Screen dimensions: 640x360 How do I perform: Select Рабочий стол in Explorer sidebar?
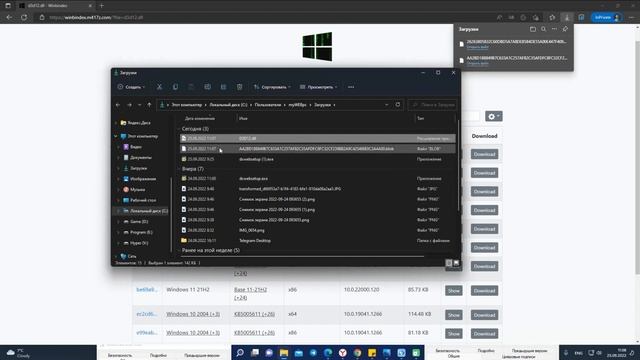(x=143, y=200)
